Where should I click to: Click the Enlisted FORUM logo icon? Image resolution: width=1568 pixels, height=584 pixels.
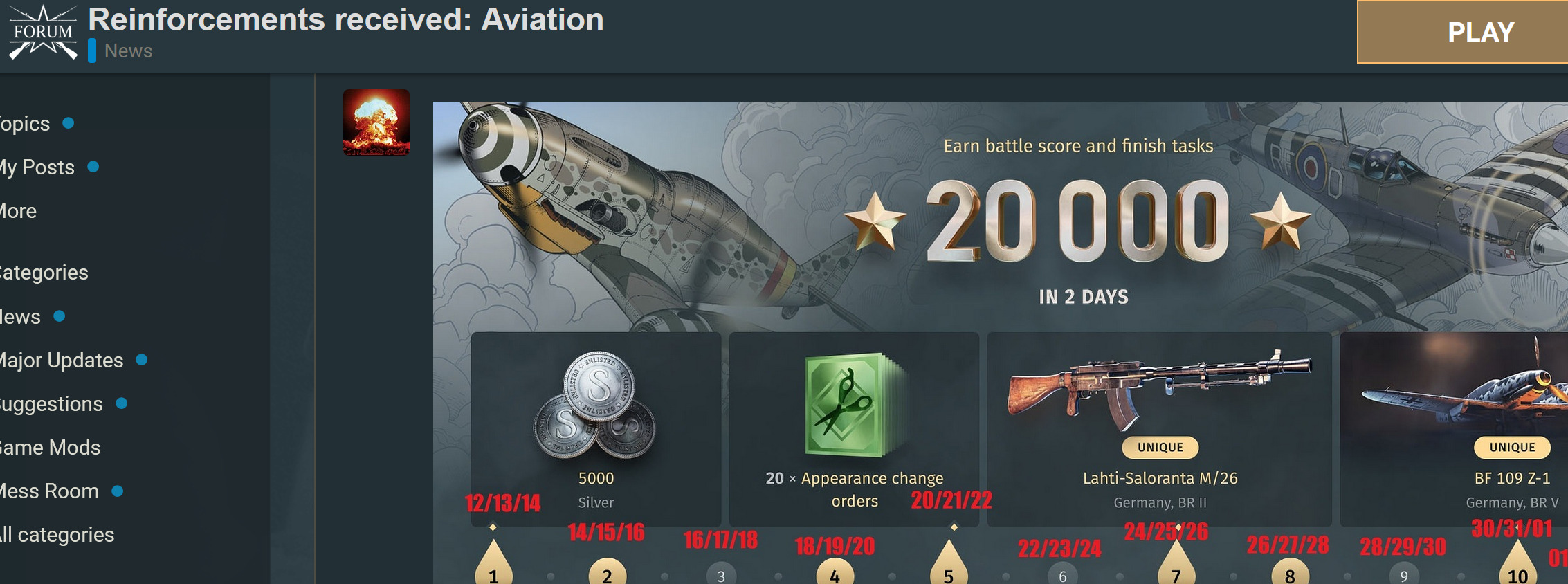tap(43, 33)
